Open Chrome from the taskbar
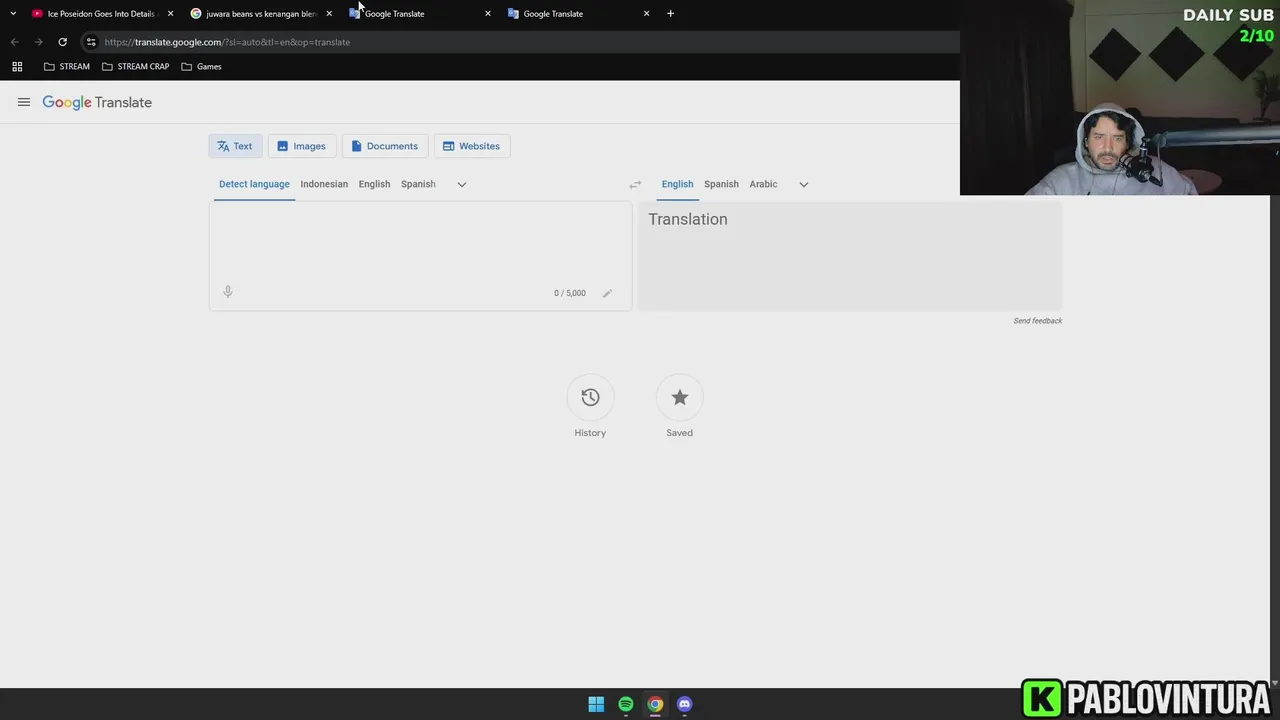Image resolution: width=1280 pixels, height=720 pixels. coord(655,704)
